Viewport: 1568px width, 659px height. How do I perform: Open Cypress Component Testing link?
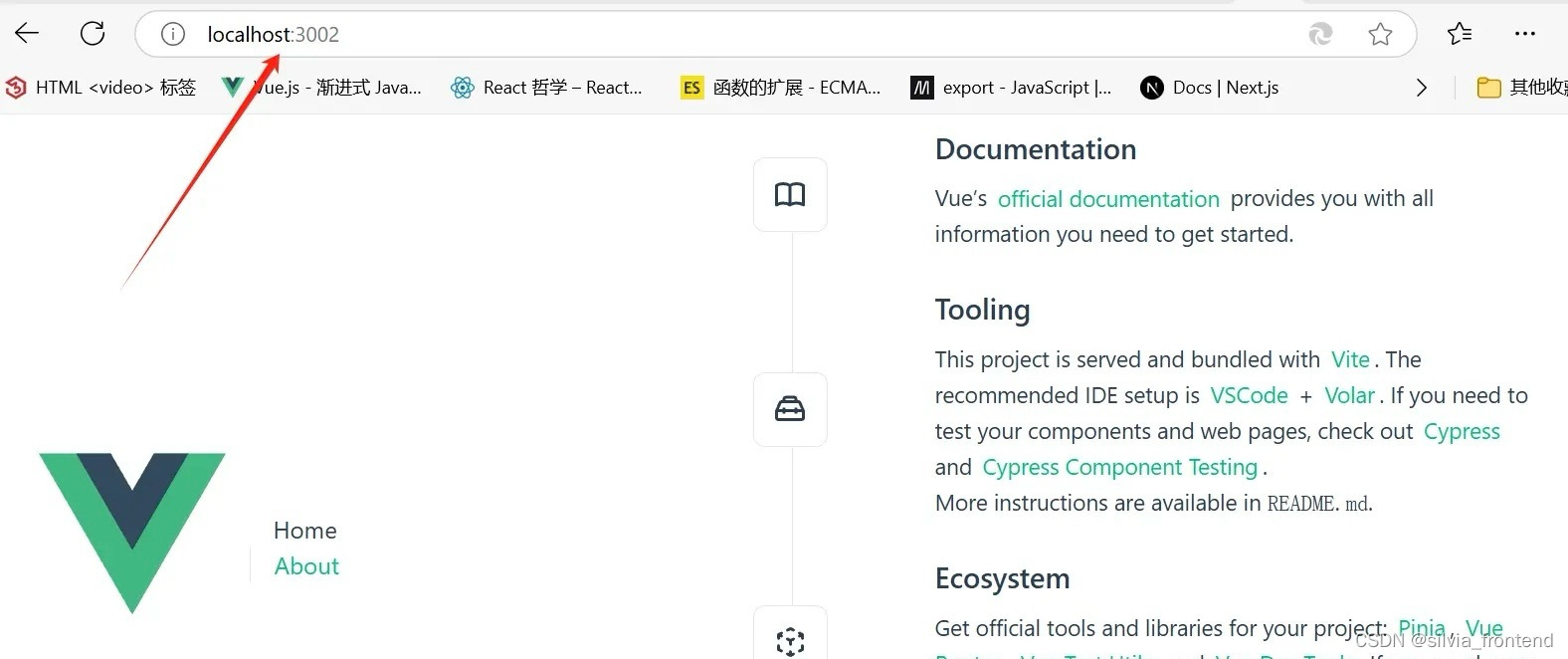pos(1120,468)
